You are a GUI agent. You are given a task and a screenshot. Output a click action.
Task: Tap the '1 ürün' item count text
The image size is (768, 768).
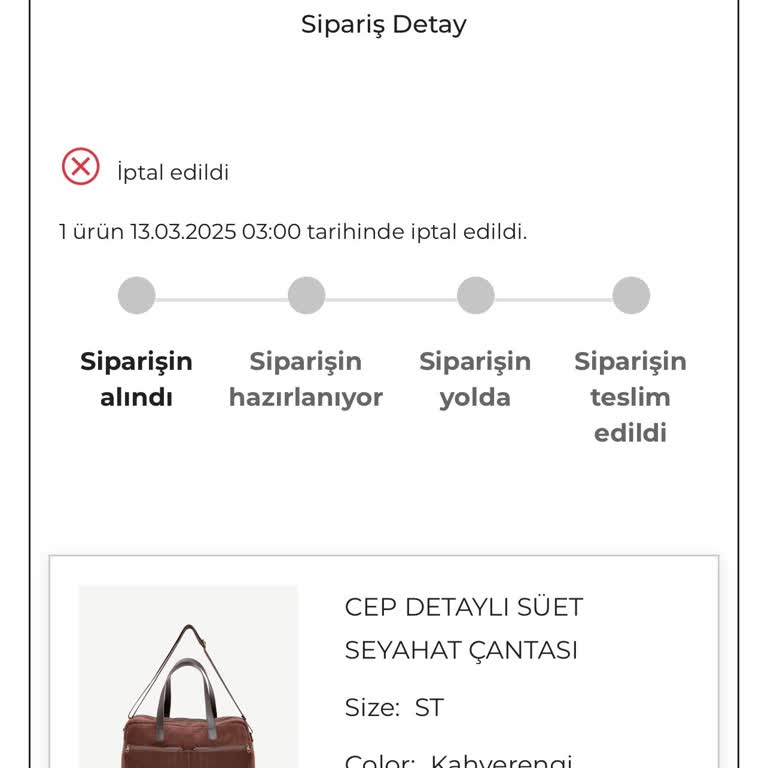(92, 232)
